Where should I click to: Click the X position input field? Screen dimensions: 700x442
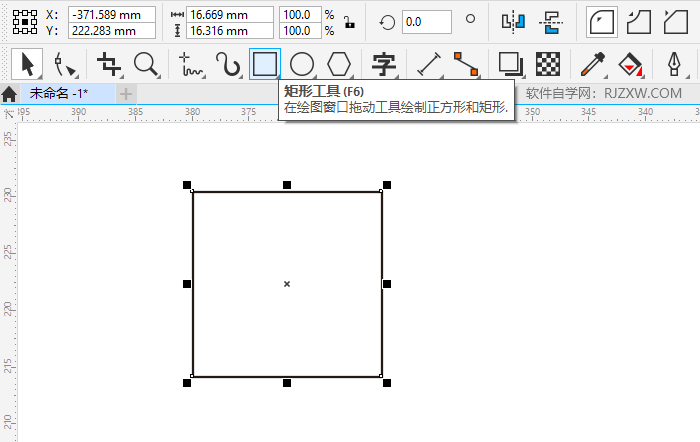[112, 14]
